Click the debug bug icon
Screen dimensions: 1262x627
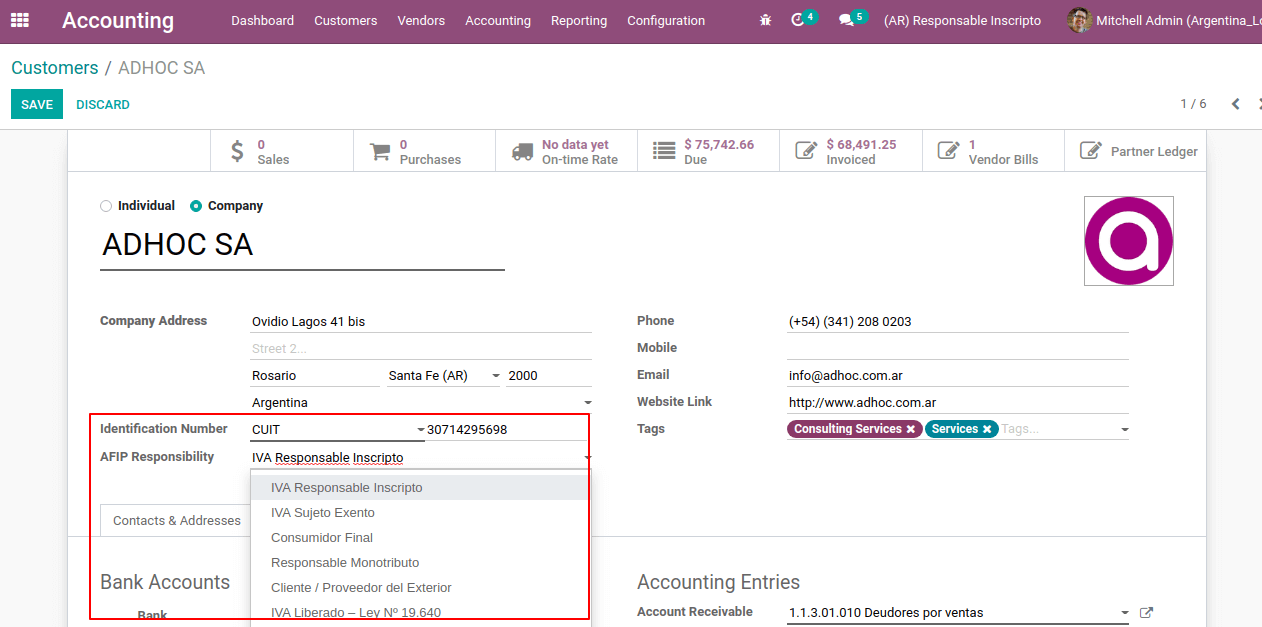(x=766, y=20)
